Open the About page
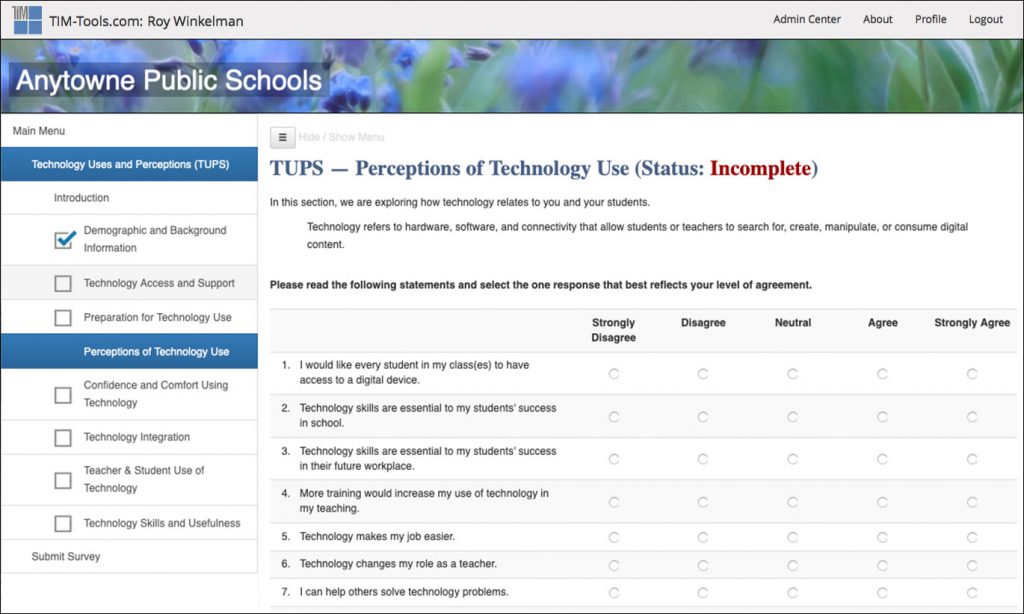This screenshot has height=614, width=1024. (877, 19)
